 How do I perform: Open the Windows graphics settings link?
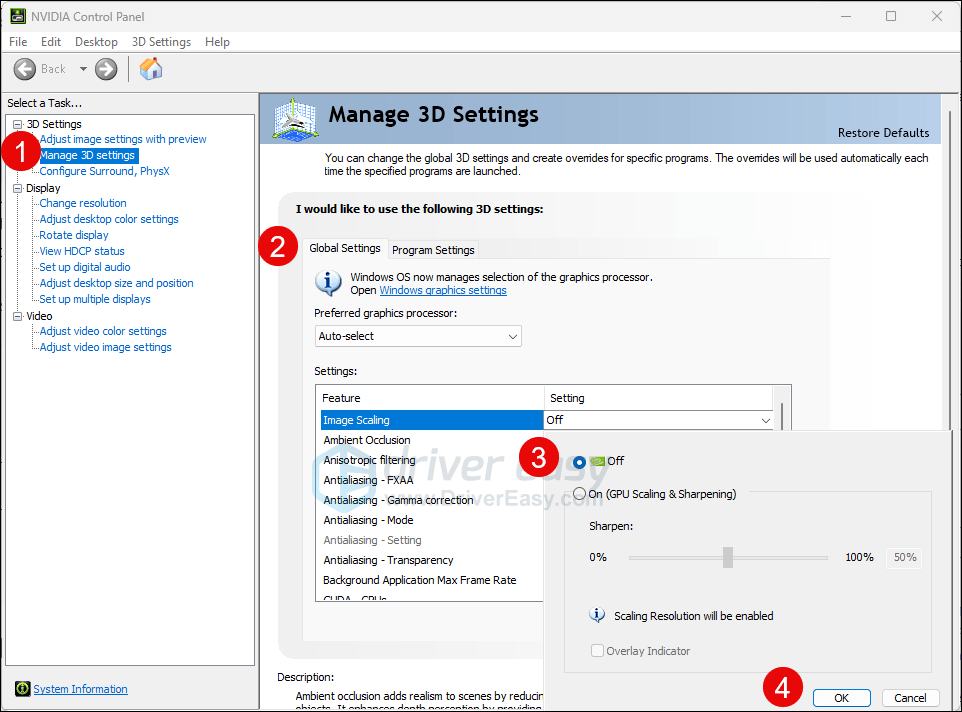coord(443,290)
